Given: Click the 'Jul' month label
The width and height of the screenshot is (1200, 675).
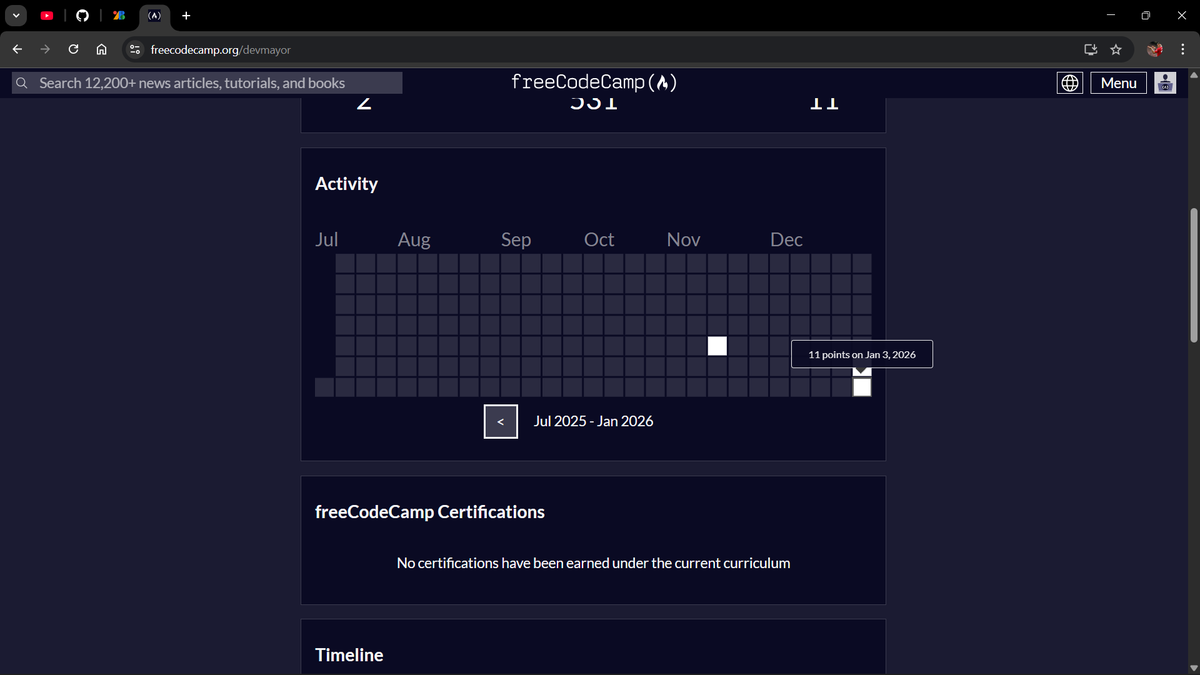Looking at the screenshot, I should 326,240.
